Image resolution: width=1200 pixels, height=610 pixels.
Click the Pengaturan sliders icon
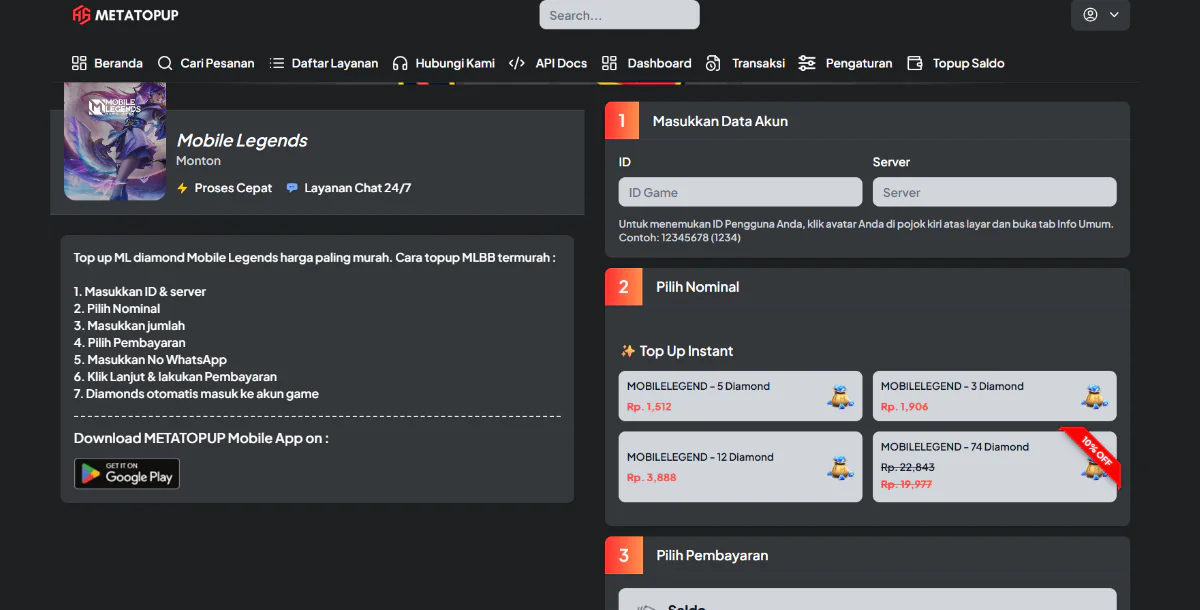tap(807, 63)
